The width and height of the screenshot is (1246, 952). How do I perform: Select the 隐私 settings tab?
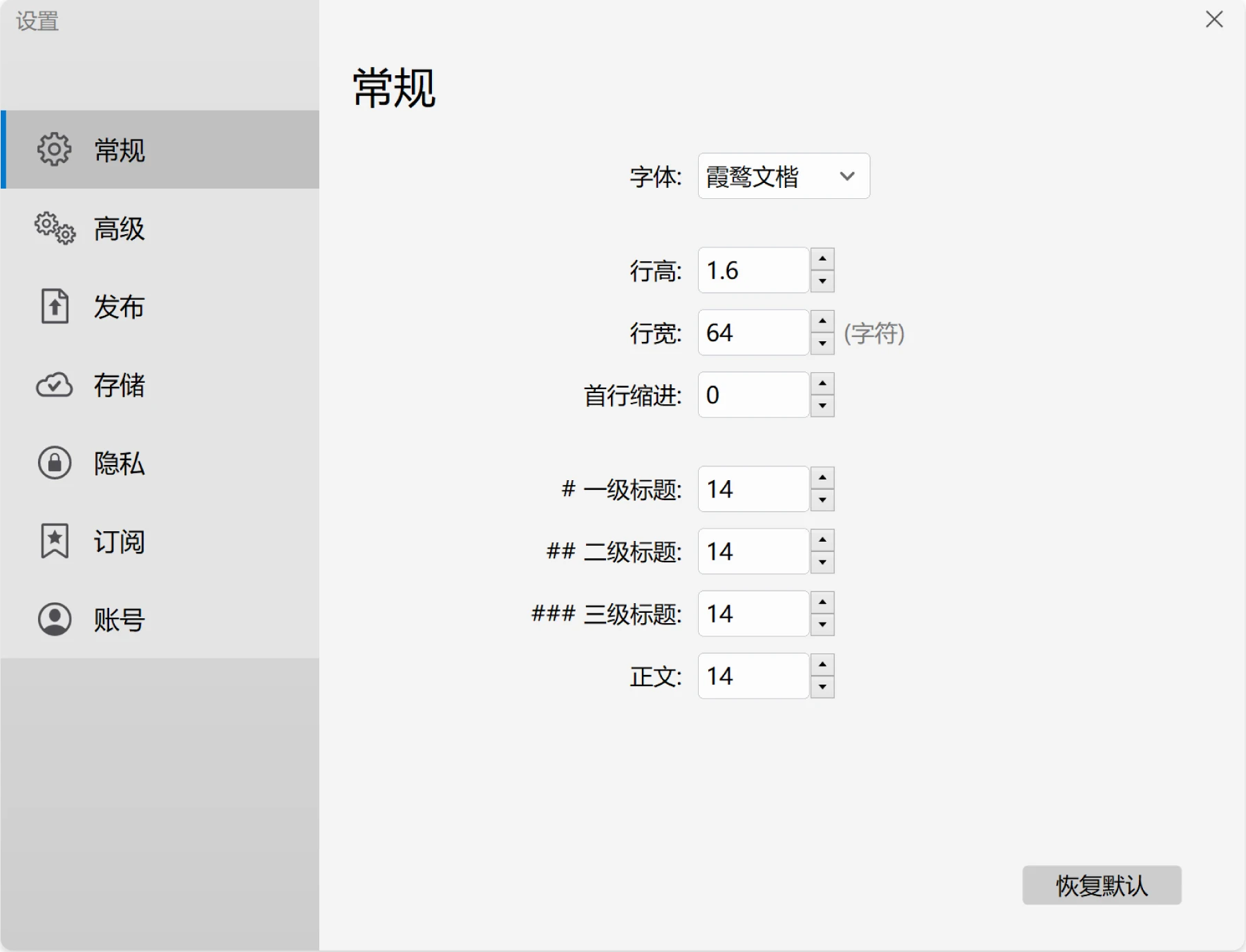coord(160,463)
